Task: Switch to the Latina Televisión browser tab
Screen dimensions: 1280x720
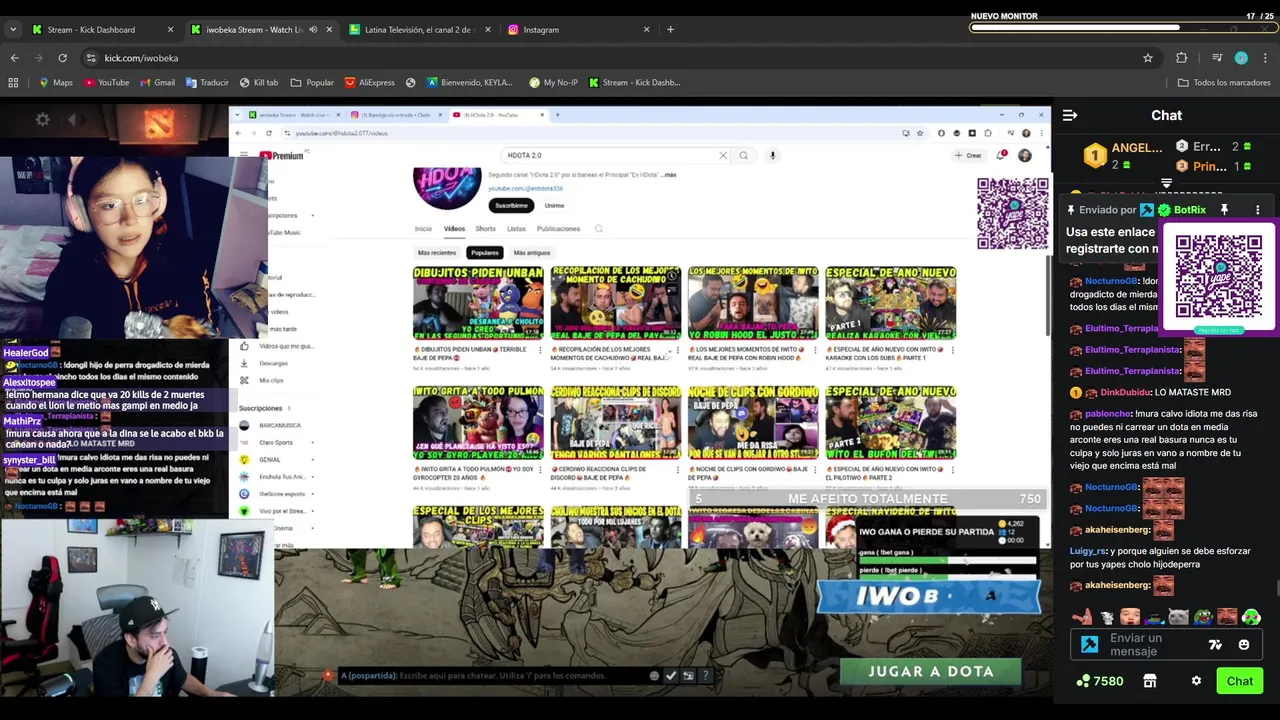Action: point(418,29)
